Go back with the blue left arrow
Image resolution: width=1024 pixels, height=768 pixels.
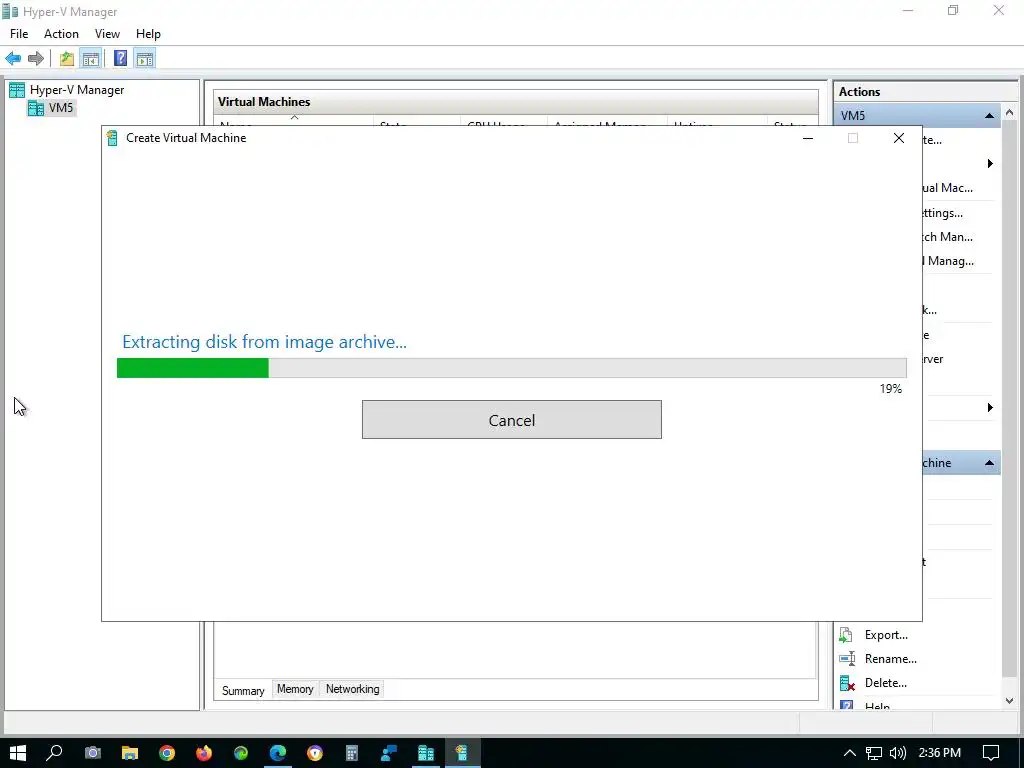coord(13,59)
